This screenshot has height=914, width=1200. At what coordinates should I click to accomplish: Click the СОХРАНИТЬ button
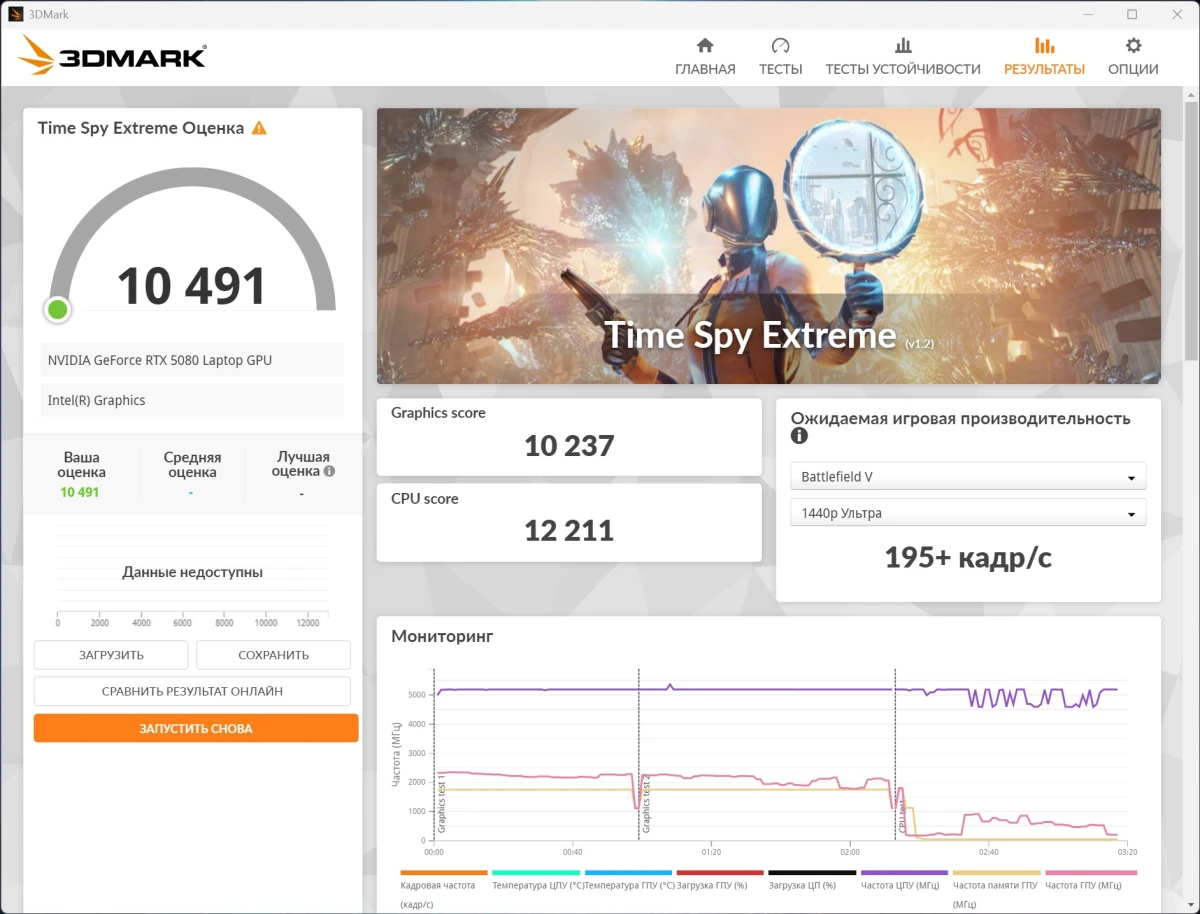tap(273, 655)
